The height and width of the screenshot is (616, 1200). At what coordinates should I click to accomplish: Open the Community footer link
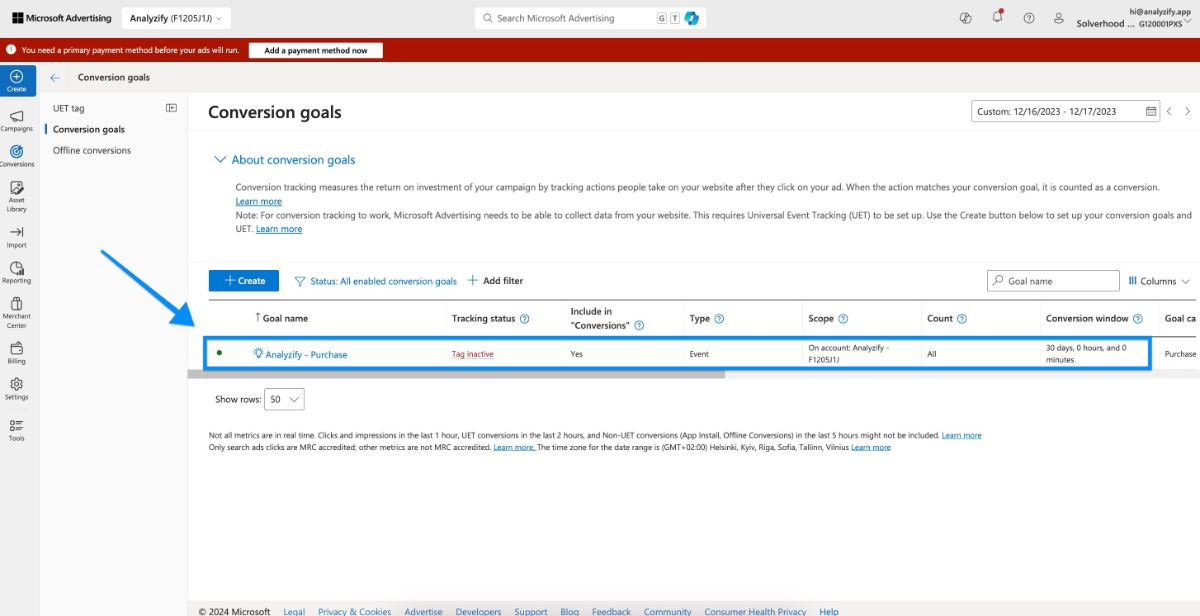[x=668, y=611]
